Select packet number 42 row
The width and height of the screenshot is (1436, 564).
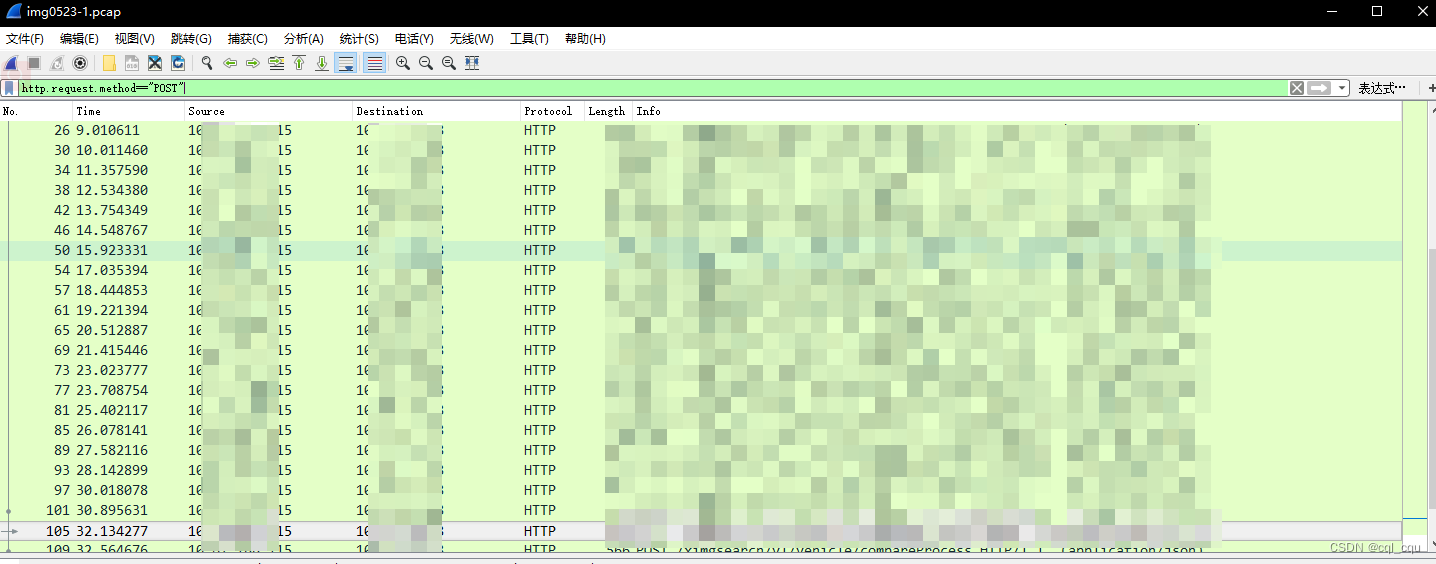point(700,210)
